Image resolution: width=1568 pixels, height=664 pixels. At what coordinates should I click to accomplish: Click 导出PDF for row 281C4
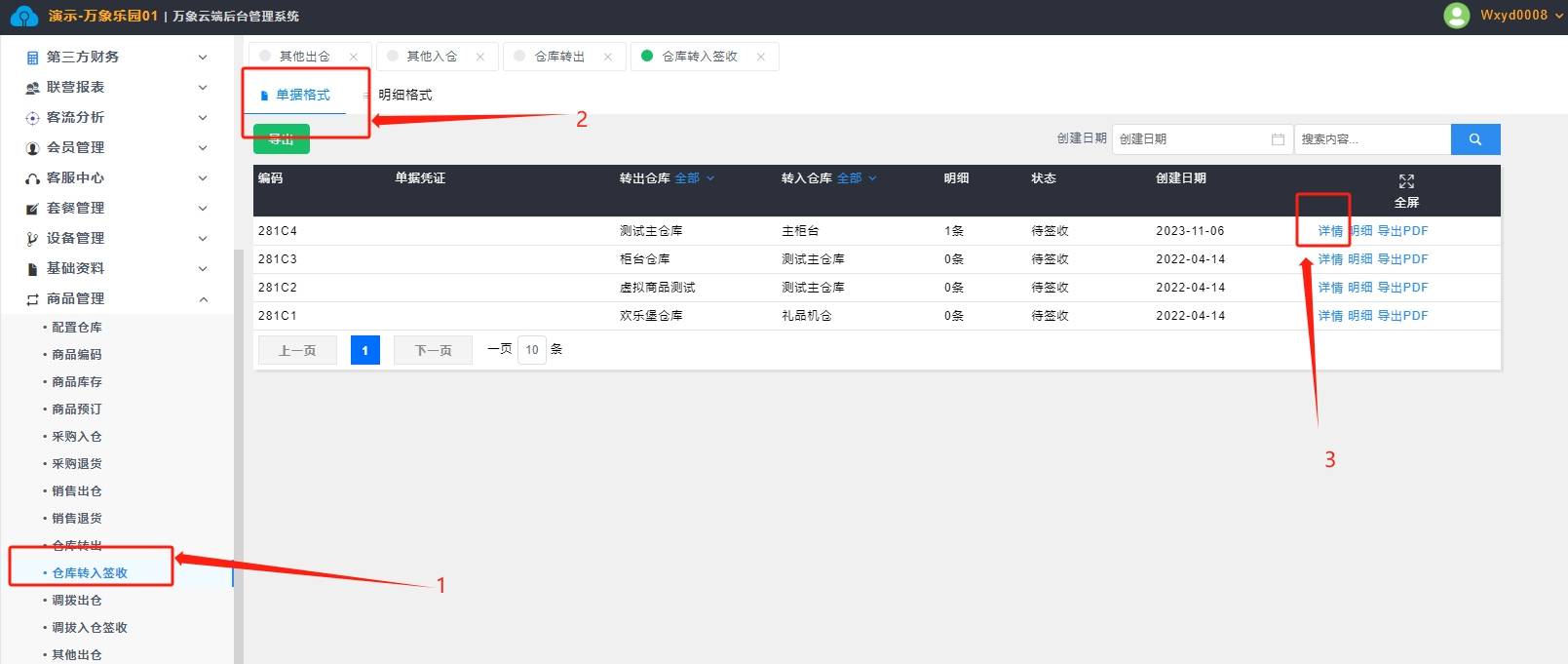coord(1403,231)
